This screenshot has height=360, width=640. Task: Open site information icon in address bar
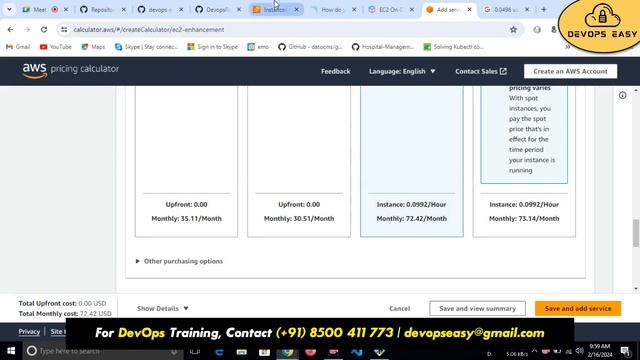(64, 29)
